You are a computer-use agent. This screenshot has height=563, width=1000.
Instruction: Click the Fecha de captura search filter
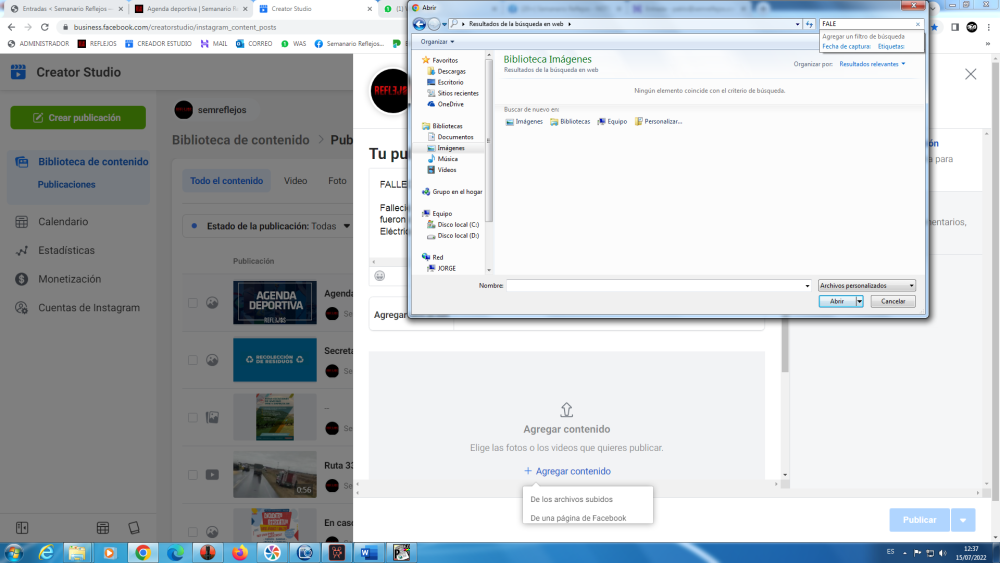(x=846, y=47)
